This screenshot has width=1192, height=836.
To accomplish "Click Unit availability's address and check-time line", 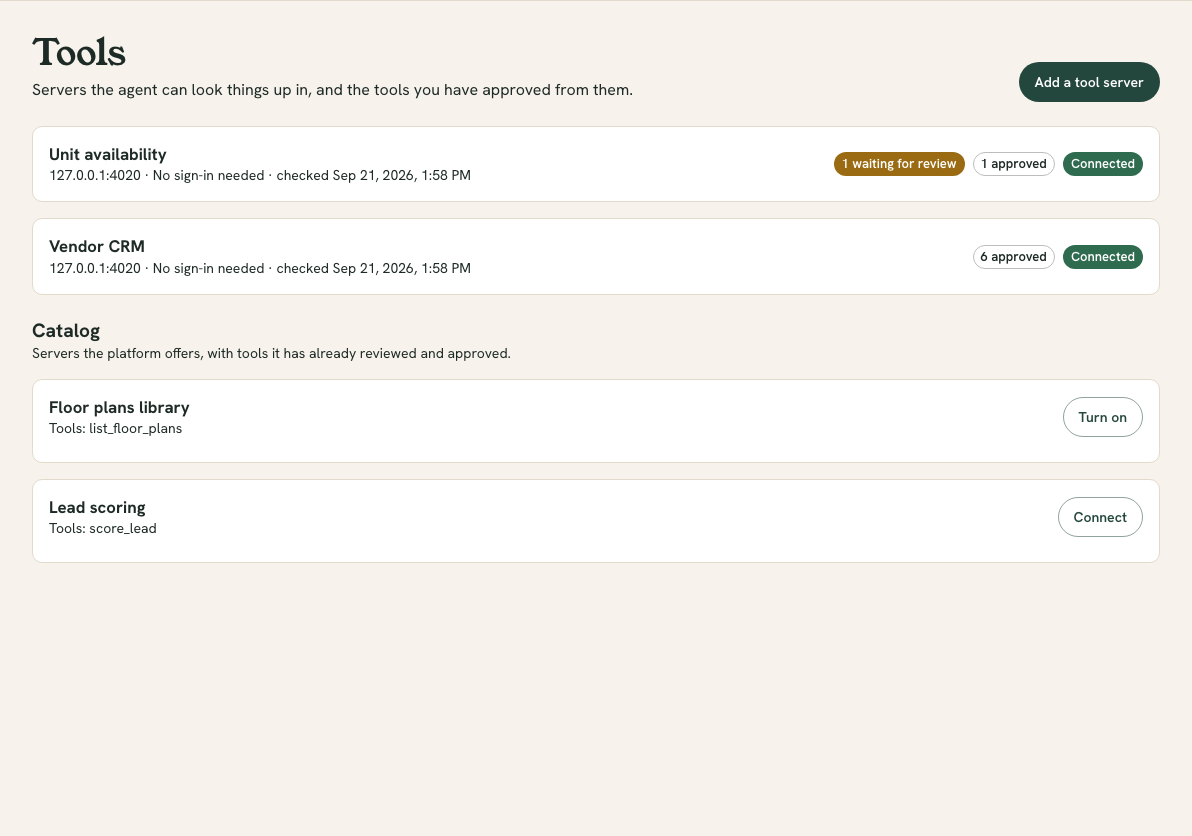I will tap(260, 176).
